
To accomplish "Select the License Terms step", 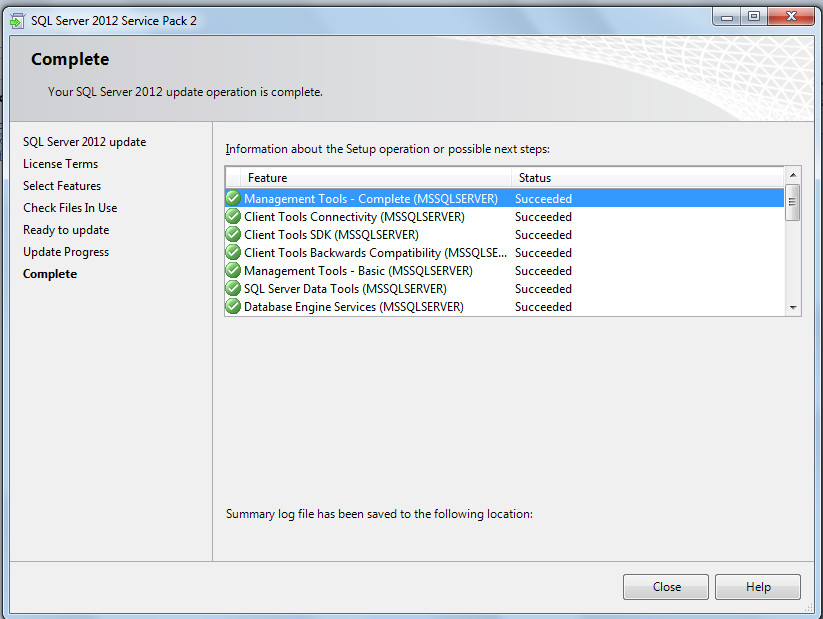I will point(60,164).
